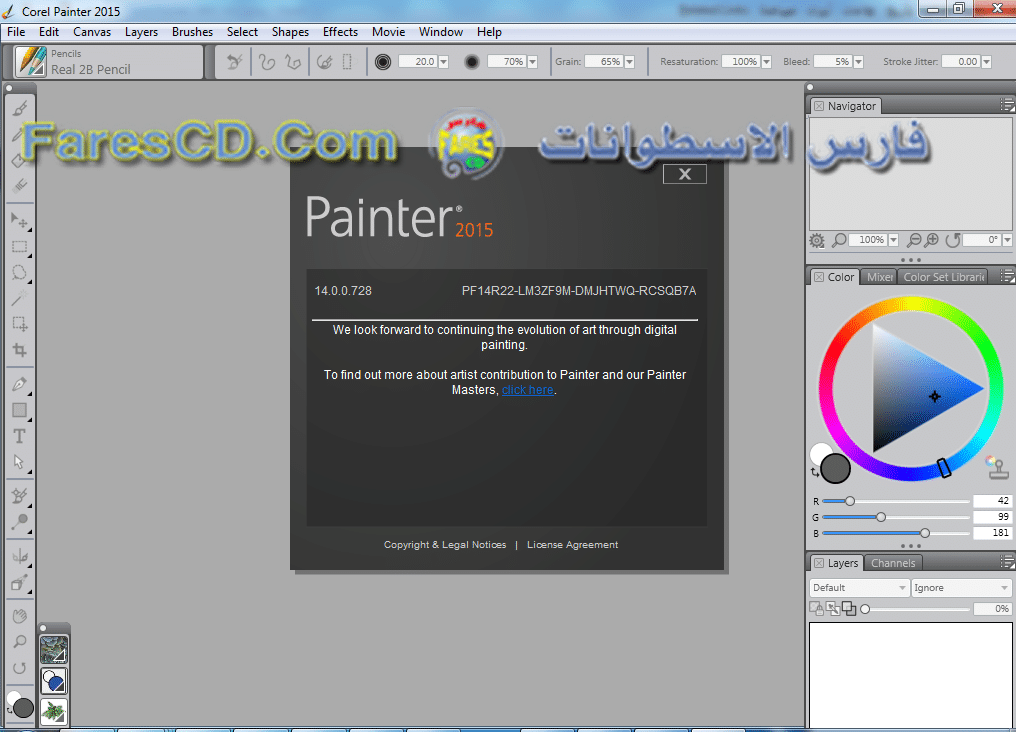Open the Resaturation 100% dropdown
The width and height of the screenshot is (1016, 732).
(x=767, y=62)
